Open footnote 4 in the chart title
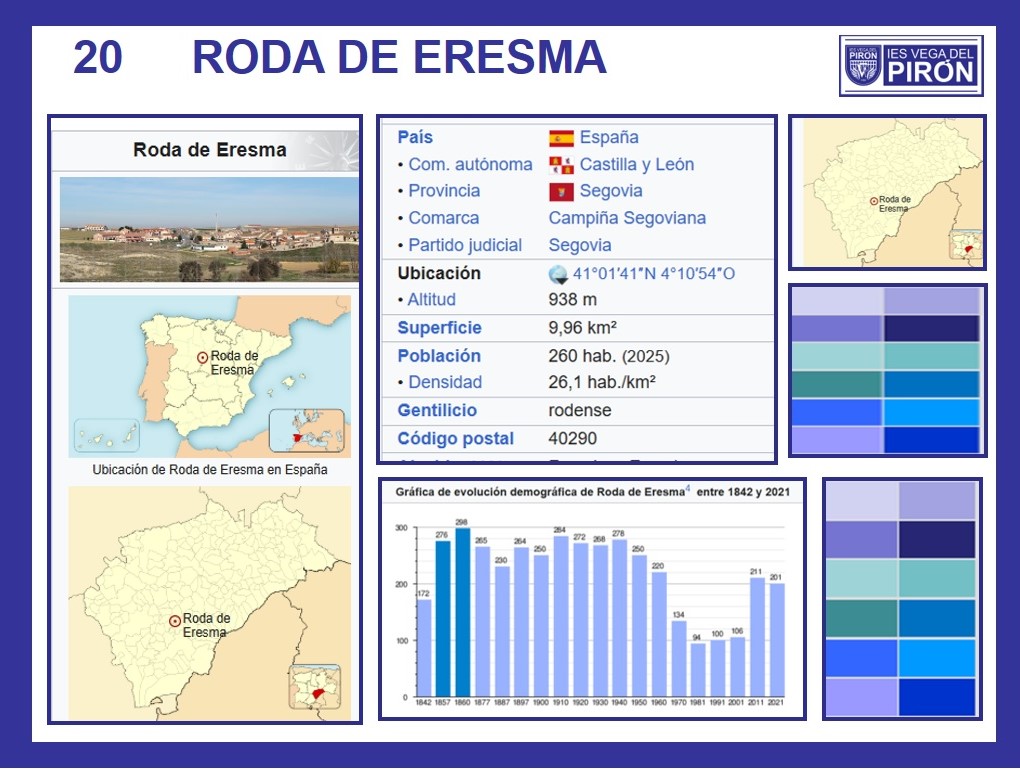 [687, 490]
